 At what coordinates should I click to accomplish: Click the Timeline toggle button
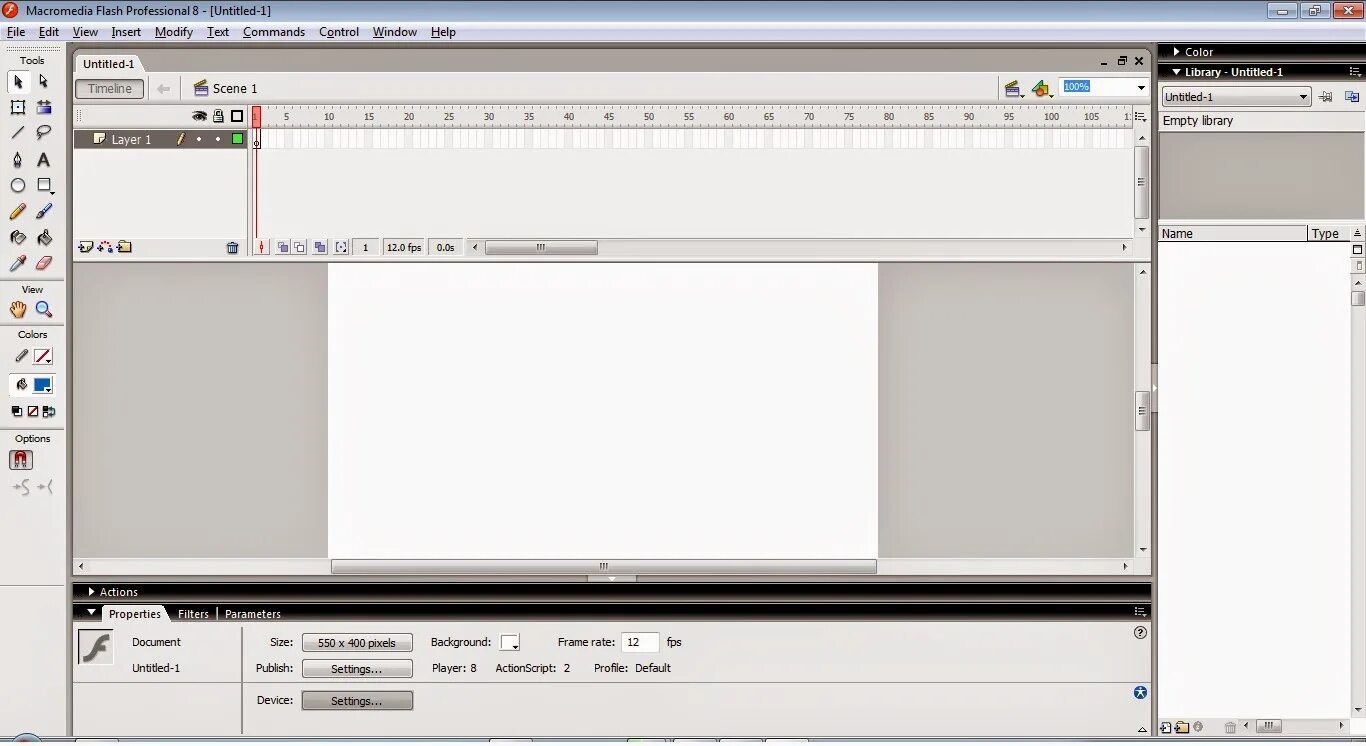click(x=110, y=89)
